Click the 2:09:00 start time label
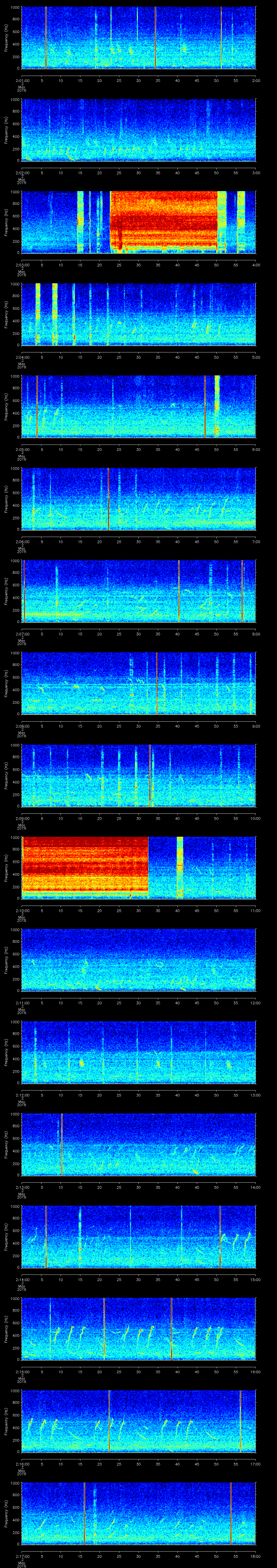 point(22,818)
